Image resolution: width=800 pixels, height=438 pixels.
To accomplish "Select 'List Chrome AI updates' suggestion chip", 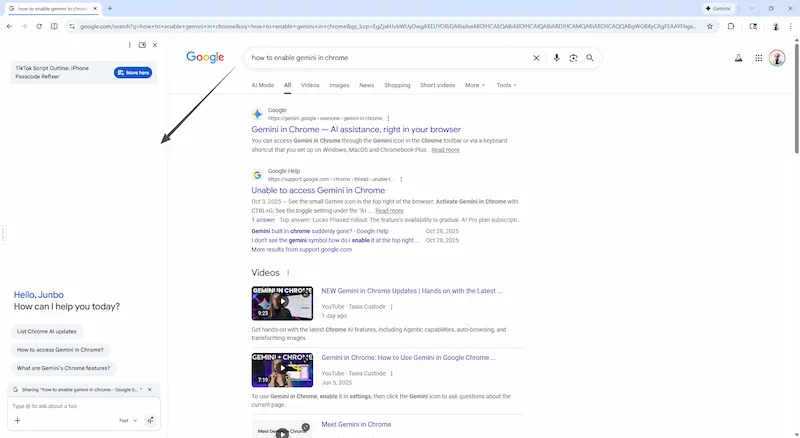I will 46,331.
